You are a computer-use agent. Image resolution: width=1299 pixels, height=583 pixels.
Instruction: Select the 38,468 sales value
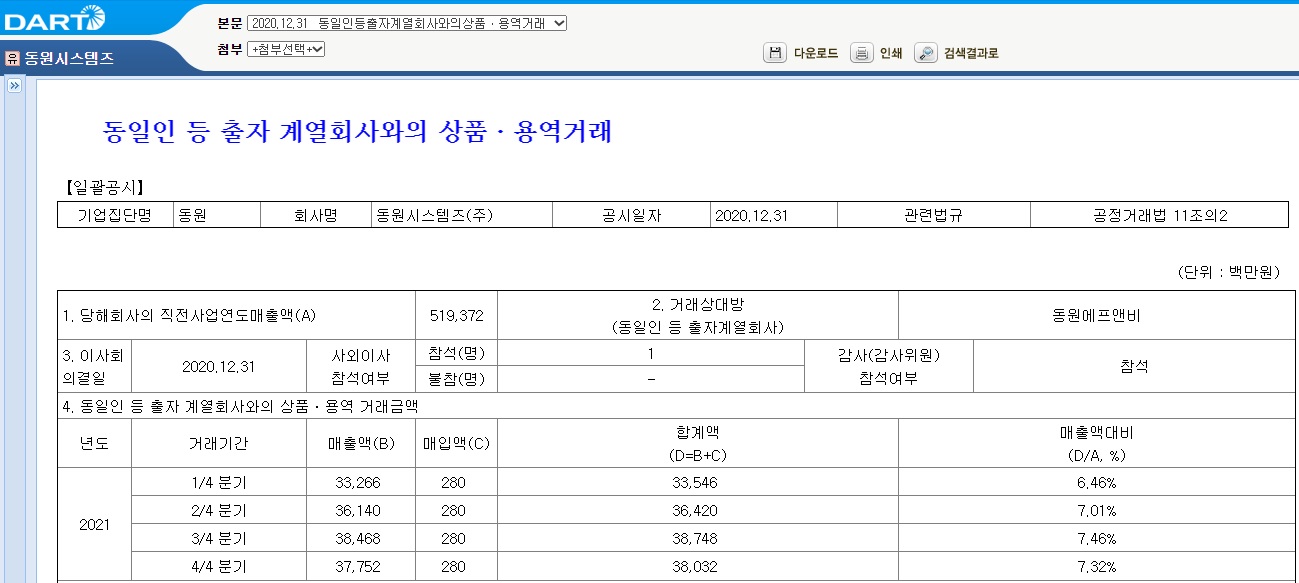361,538
